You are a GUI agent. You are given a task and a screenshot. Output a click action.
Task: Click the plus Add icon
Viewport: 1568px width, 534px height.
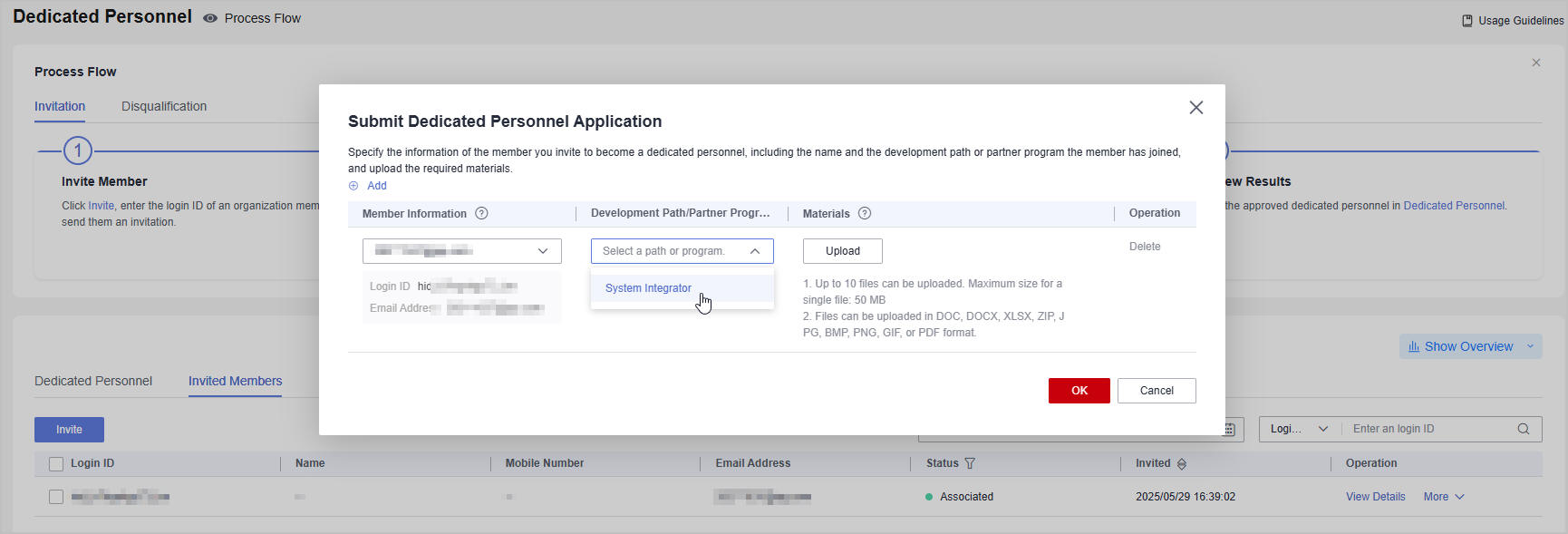(x=353, y=186)
